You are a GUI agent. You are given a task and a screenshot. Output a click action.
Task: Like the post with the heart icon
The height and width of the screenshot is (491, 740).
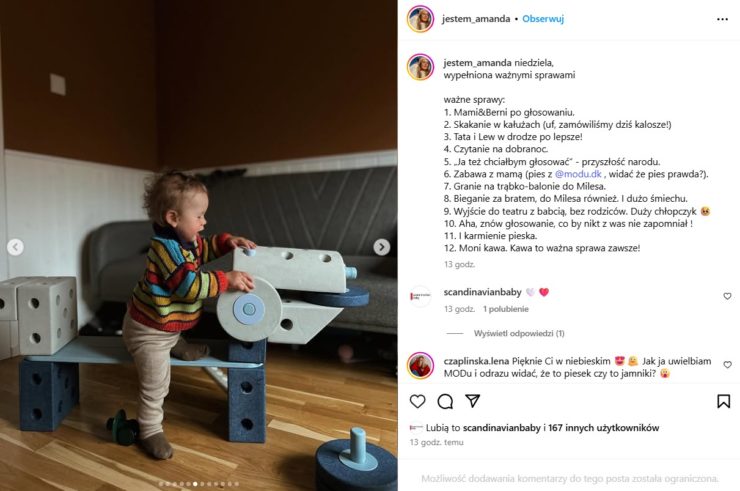point(417,401)
